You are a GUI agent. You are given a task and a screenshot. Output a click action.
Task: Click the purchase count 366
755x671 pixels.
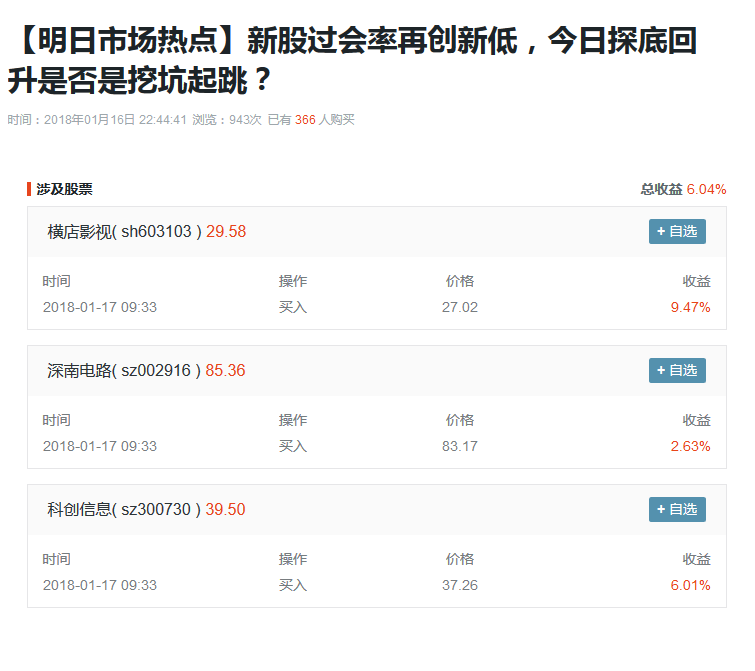(x=305, y=120)
